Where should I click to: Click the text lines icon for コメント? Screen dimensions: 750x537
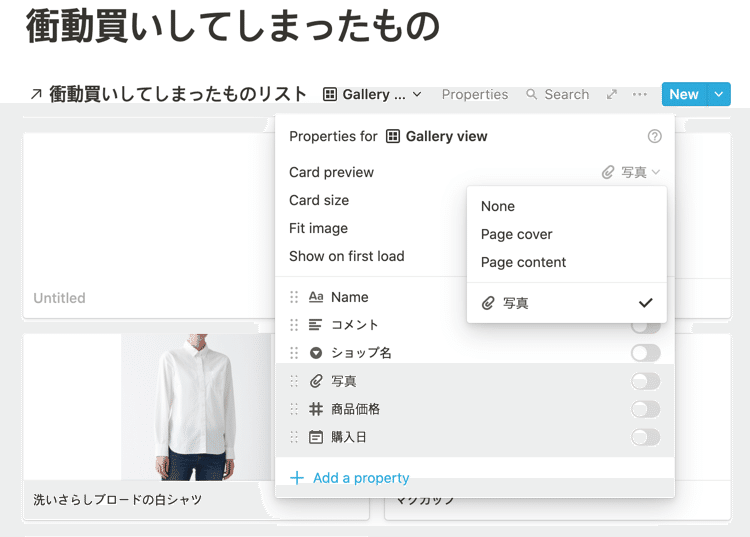[315, 325]
